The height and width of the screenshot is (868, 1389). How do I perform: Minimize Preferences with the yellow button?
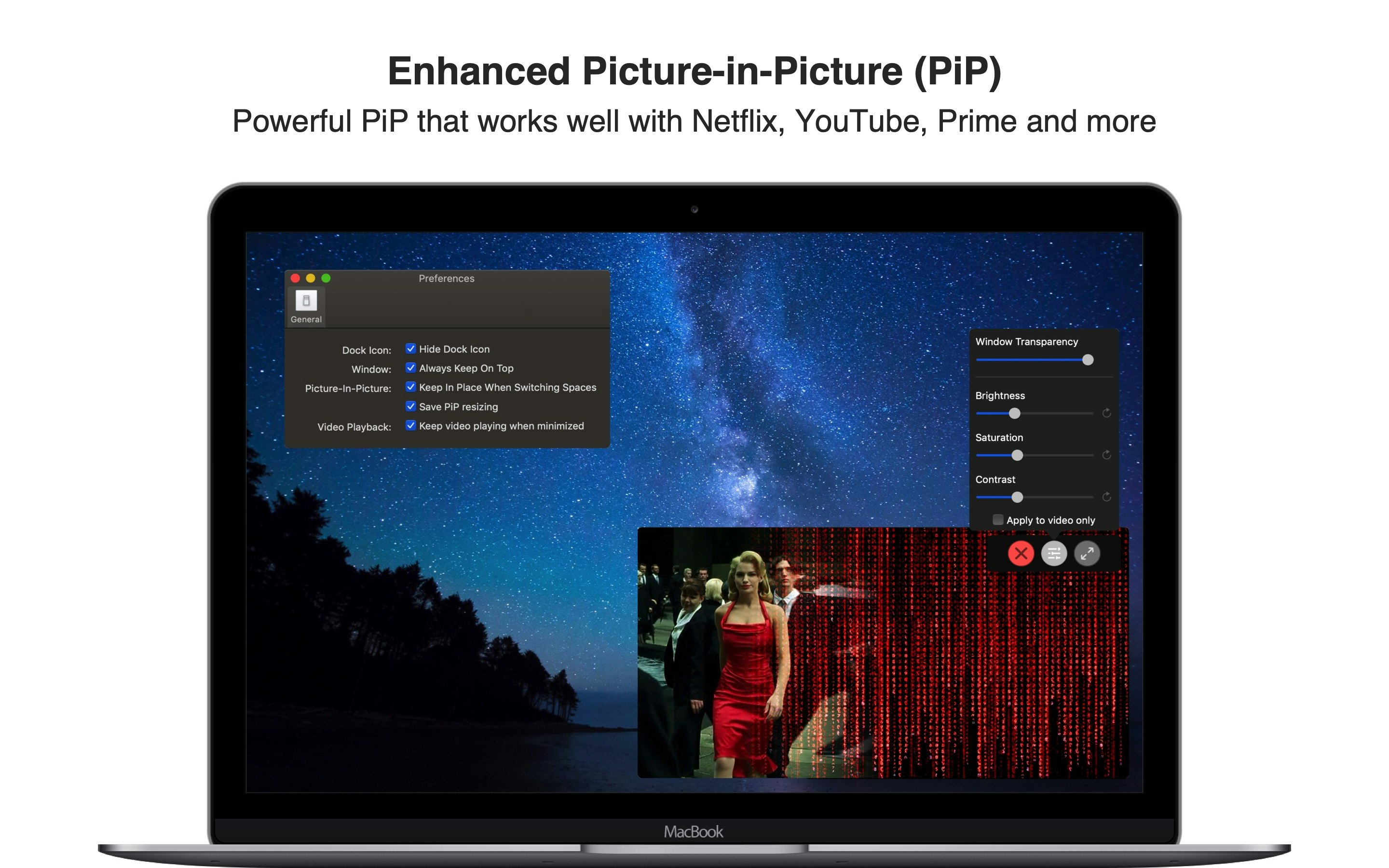tap(311, 278)
